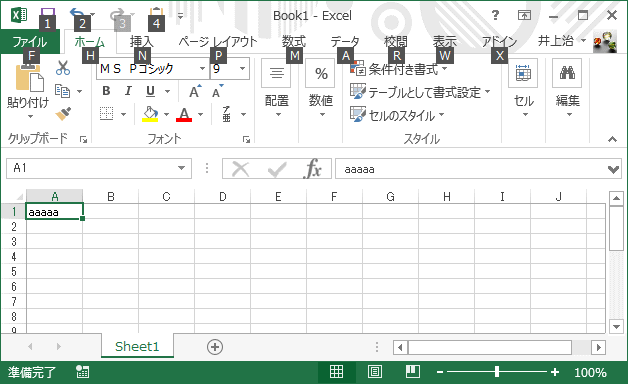Toggle Bold formatting
Viewport: 628px width, 384px height.
click(x=106, y=91)
